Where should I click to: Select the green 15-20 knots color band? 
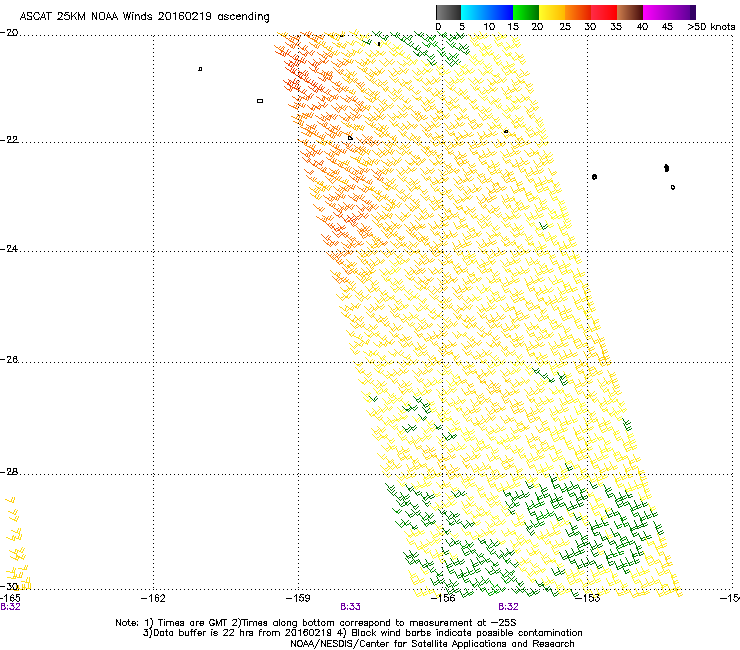pos(526,12)
